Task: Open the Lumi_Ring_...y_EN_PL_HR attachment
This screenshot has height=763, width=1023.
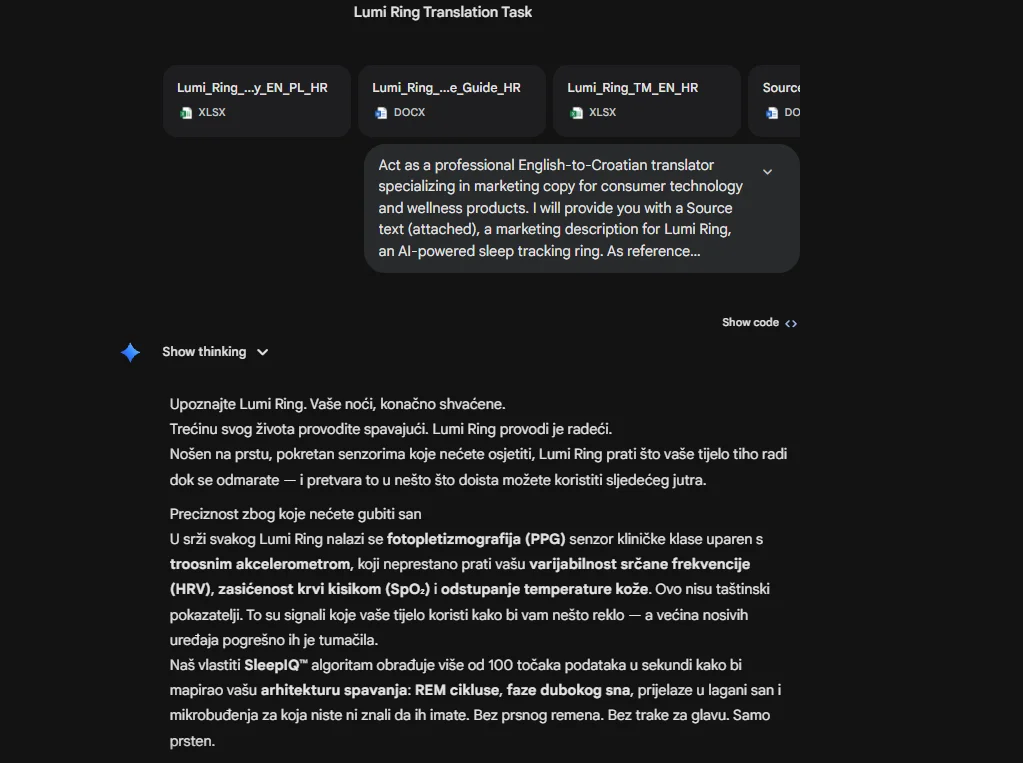Action: pyautogui.click(x=256, y=101)
